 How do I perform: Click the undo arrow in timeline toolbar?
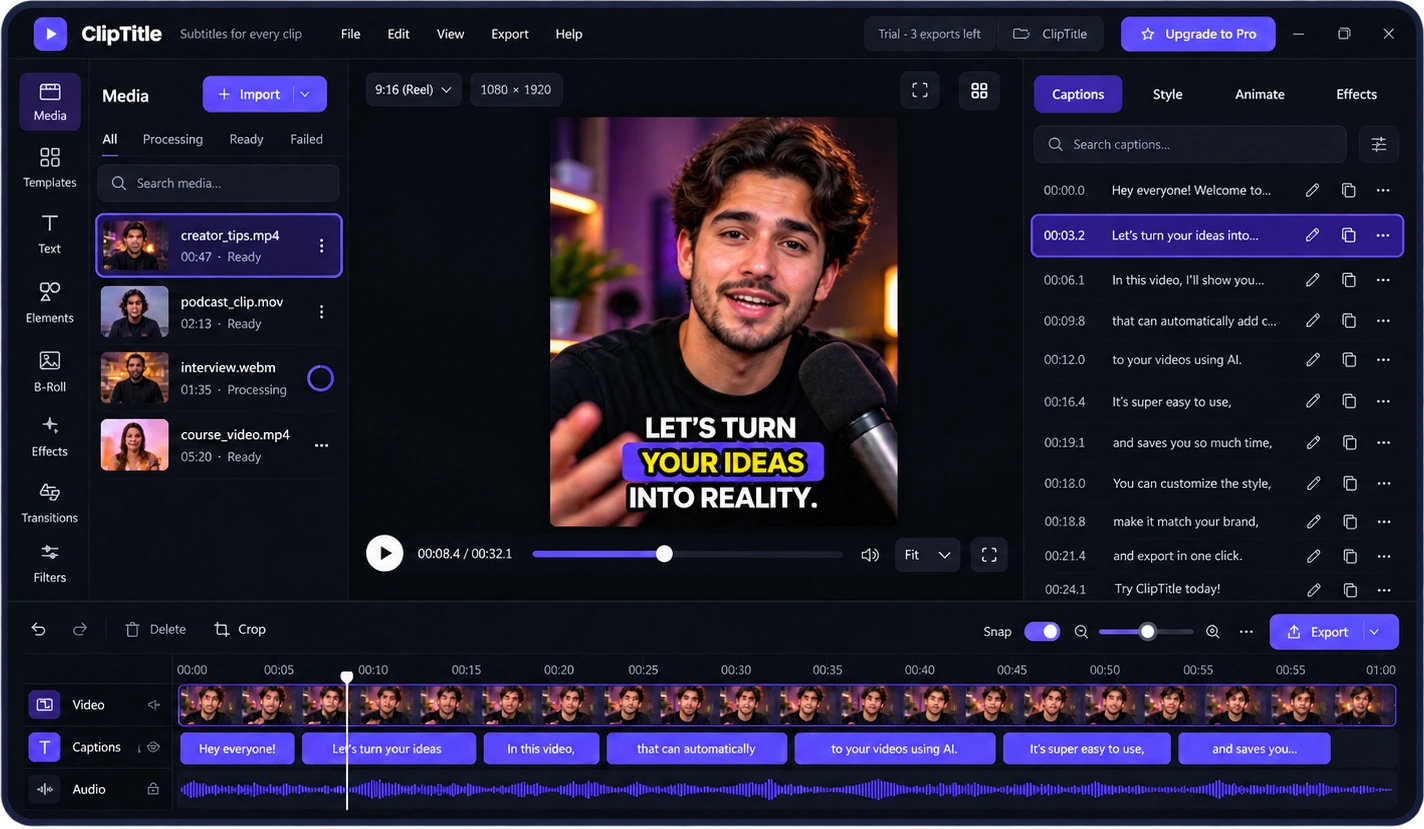coord(38,629)
